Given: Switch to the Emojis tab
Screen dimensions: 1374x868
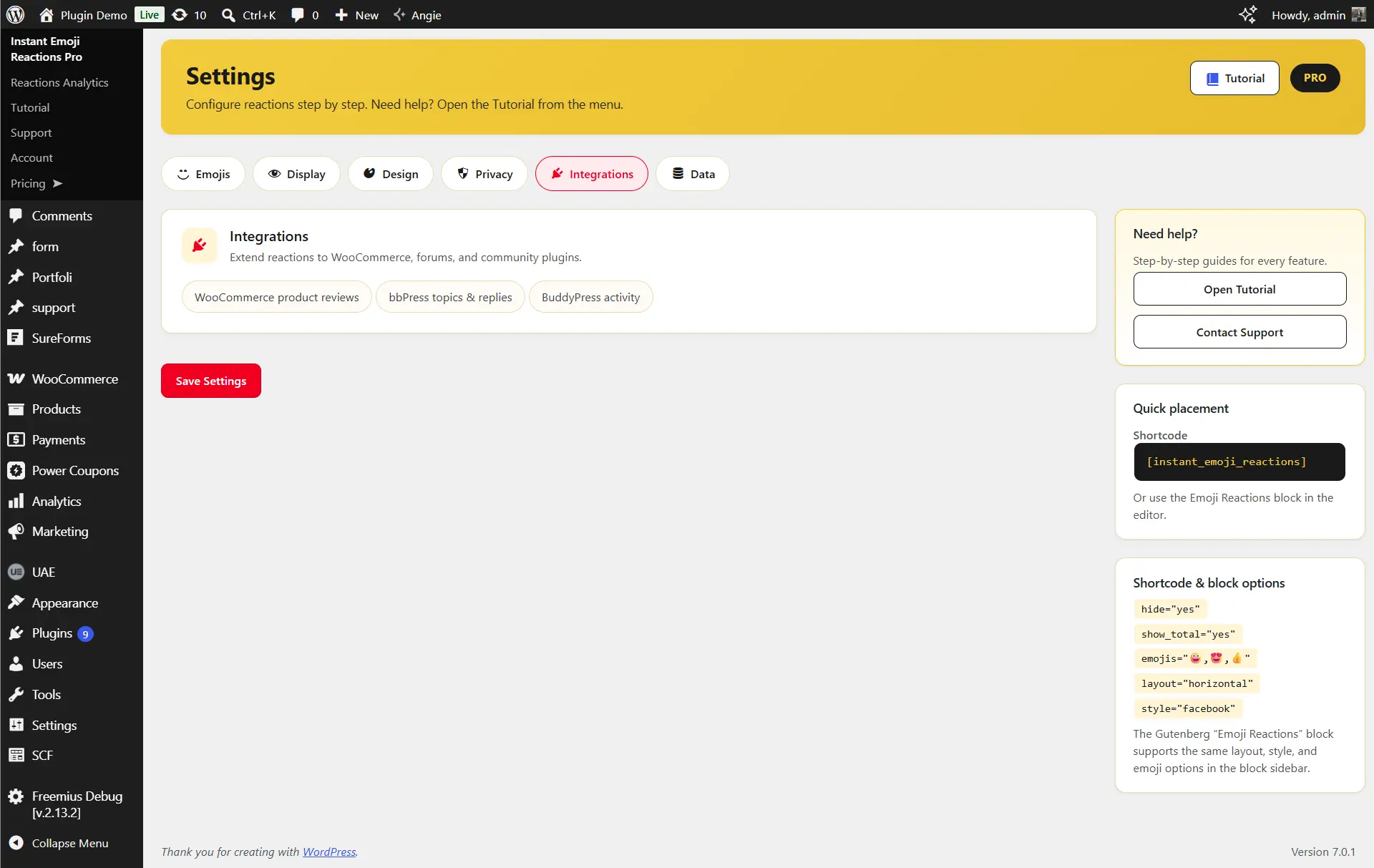Looking at the screenshot, I should 203,174.
